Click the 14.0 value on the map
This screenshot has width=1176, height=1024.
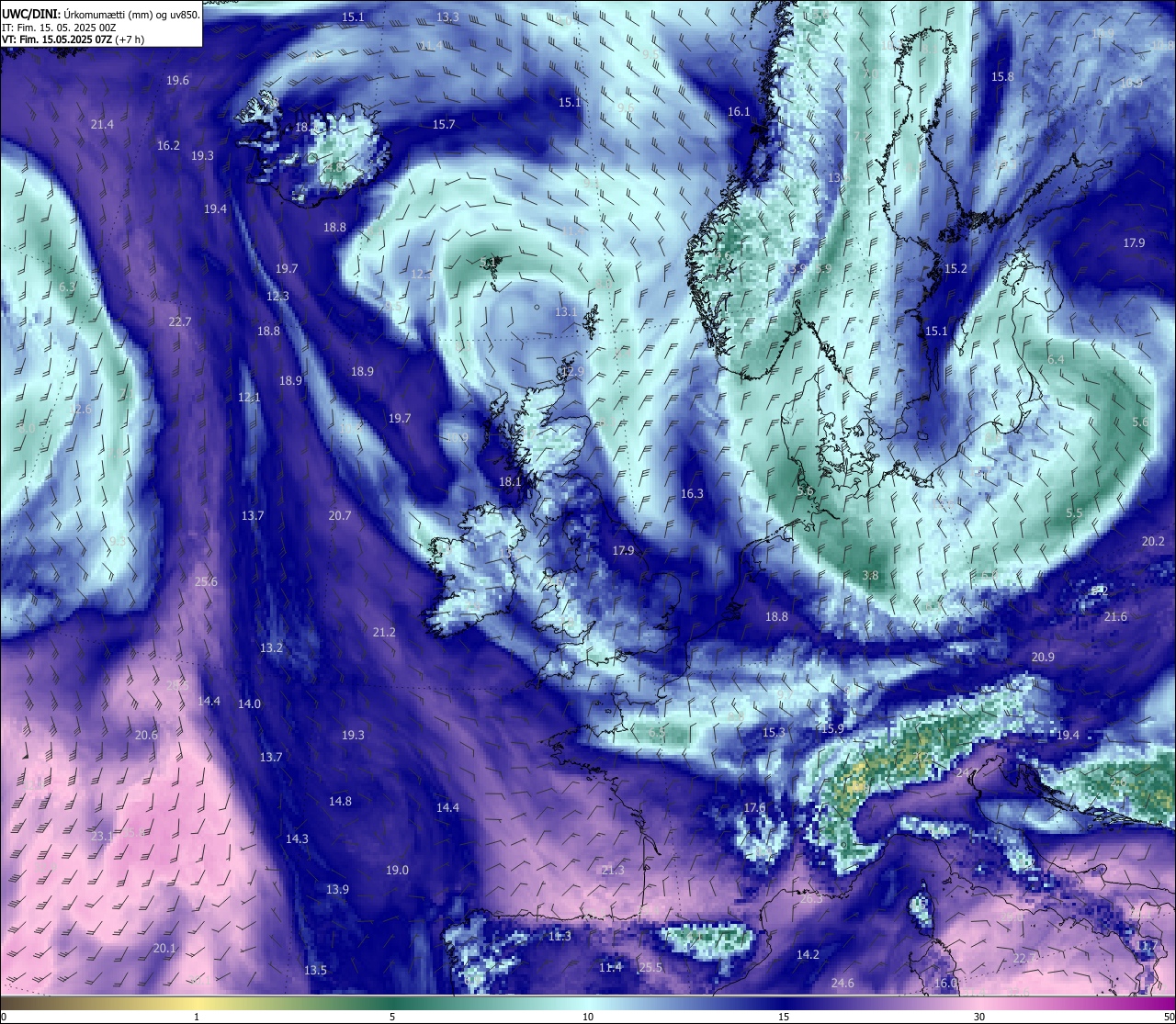point(249,704)
